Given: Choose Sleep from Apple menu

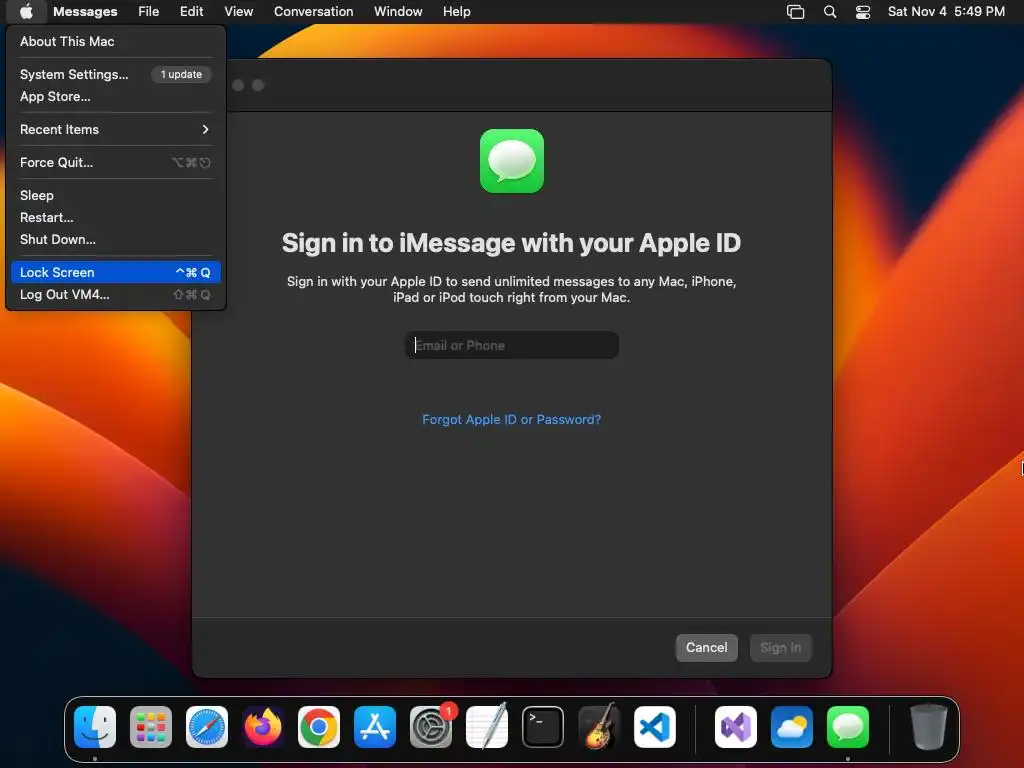Looking at the screenshot, I should point(116,195).
